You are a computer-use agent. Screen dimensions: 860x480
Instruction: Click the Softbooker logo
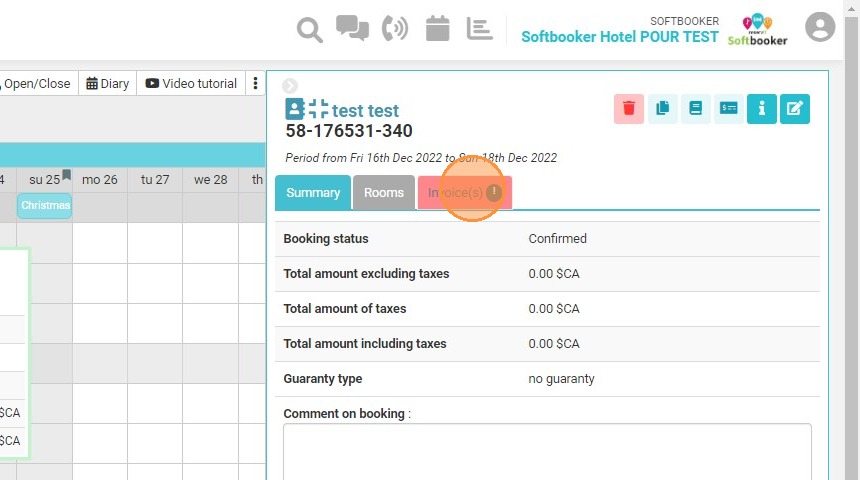(x=757, y=30)
